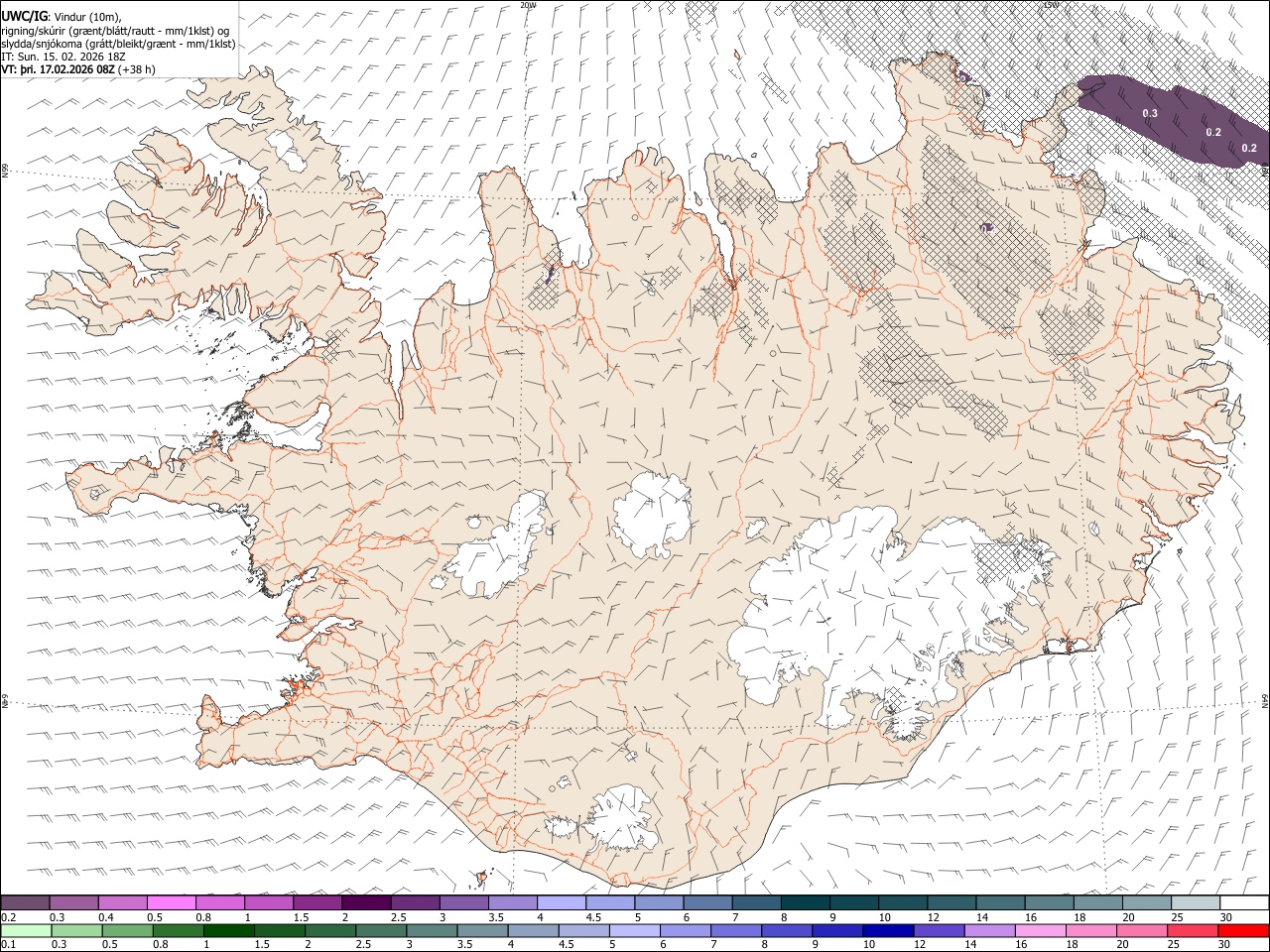Pick the bottom-row bright red swatch above 30

click(1244, 930)
